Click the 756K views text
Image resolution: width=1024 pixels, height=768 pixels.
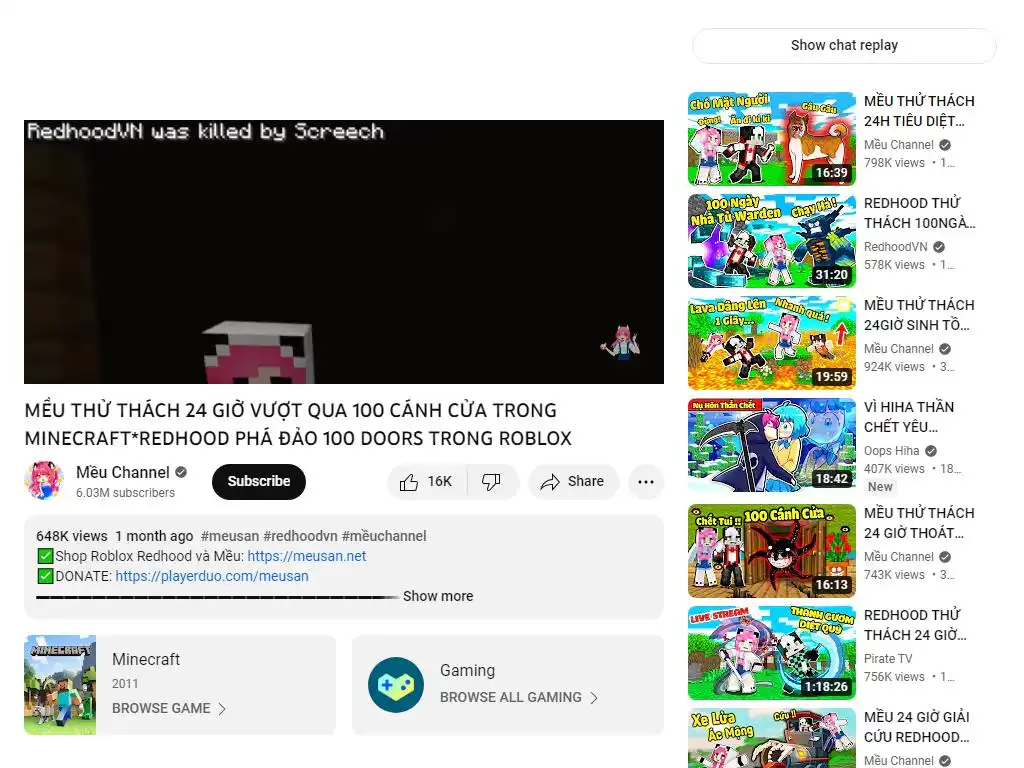click(x=894, y=677)
